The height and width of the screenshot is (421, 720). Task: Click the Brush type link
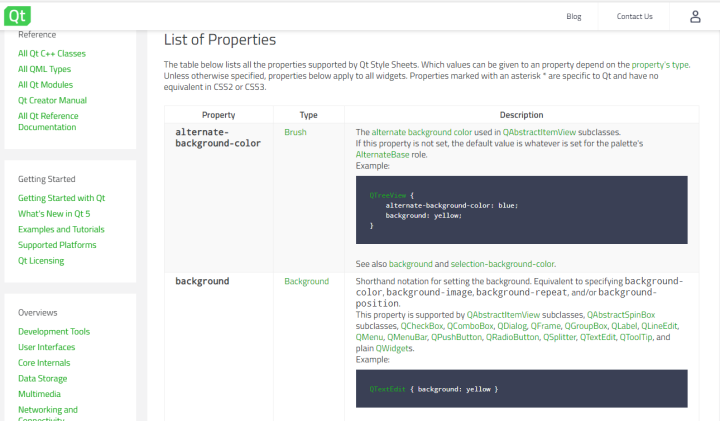pyautogui.click(x=295, y=132)
